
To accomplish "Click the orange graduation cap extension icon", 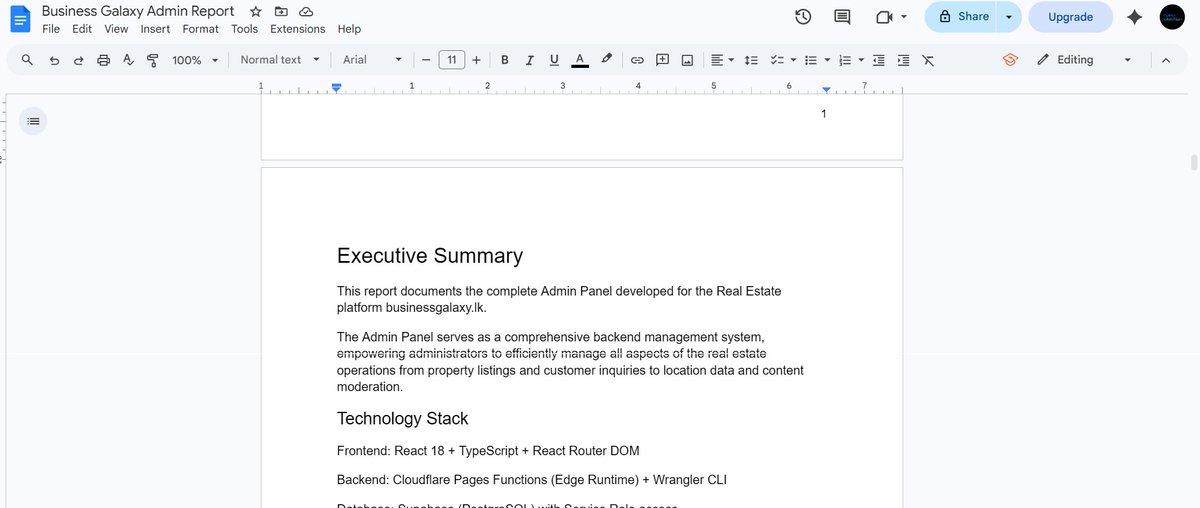I will pos(1010,60).
